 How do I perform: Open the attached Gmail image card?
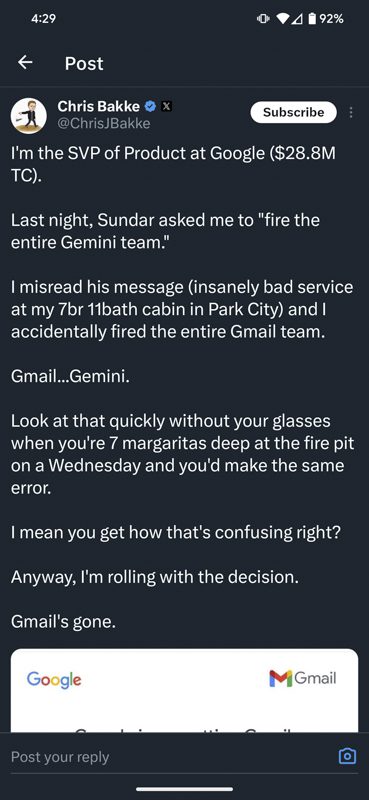tap(184, 691)
